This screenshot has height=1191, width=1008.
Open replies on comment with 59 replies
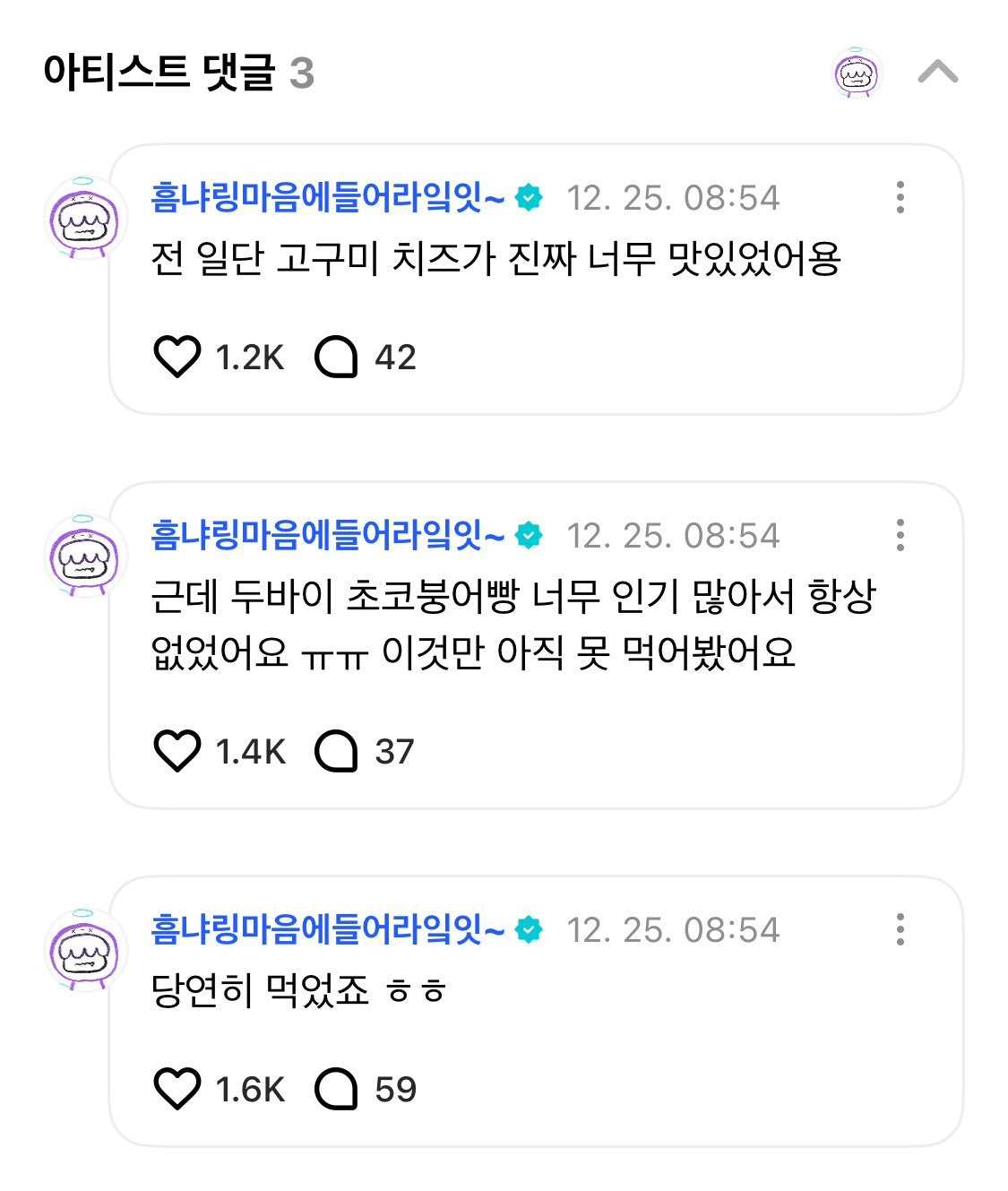(337, 1089)
